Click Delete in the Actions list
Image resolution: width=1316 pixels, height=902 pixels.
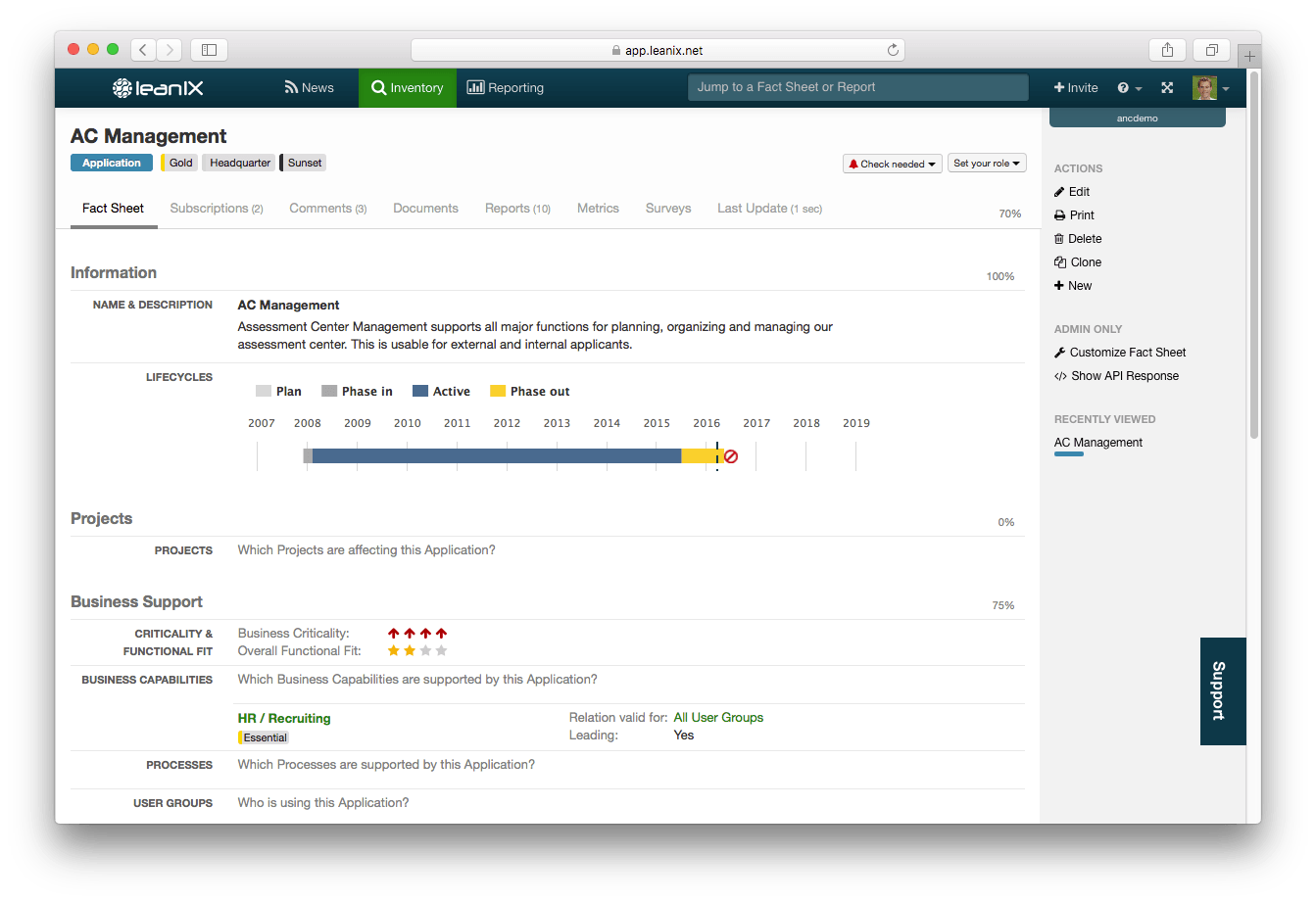point(1078,239)
